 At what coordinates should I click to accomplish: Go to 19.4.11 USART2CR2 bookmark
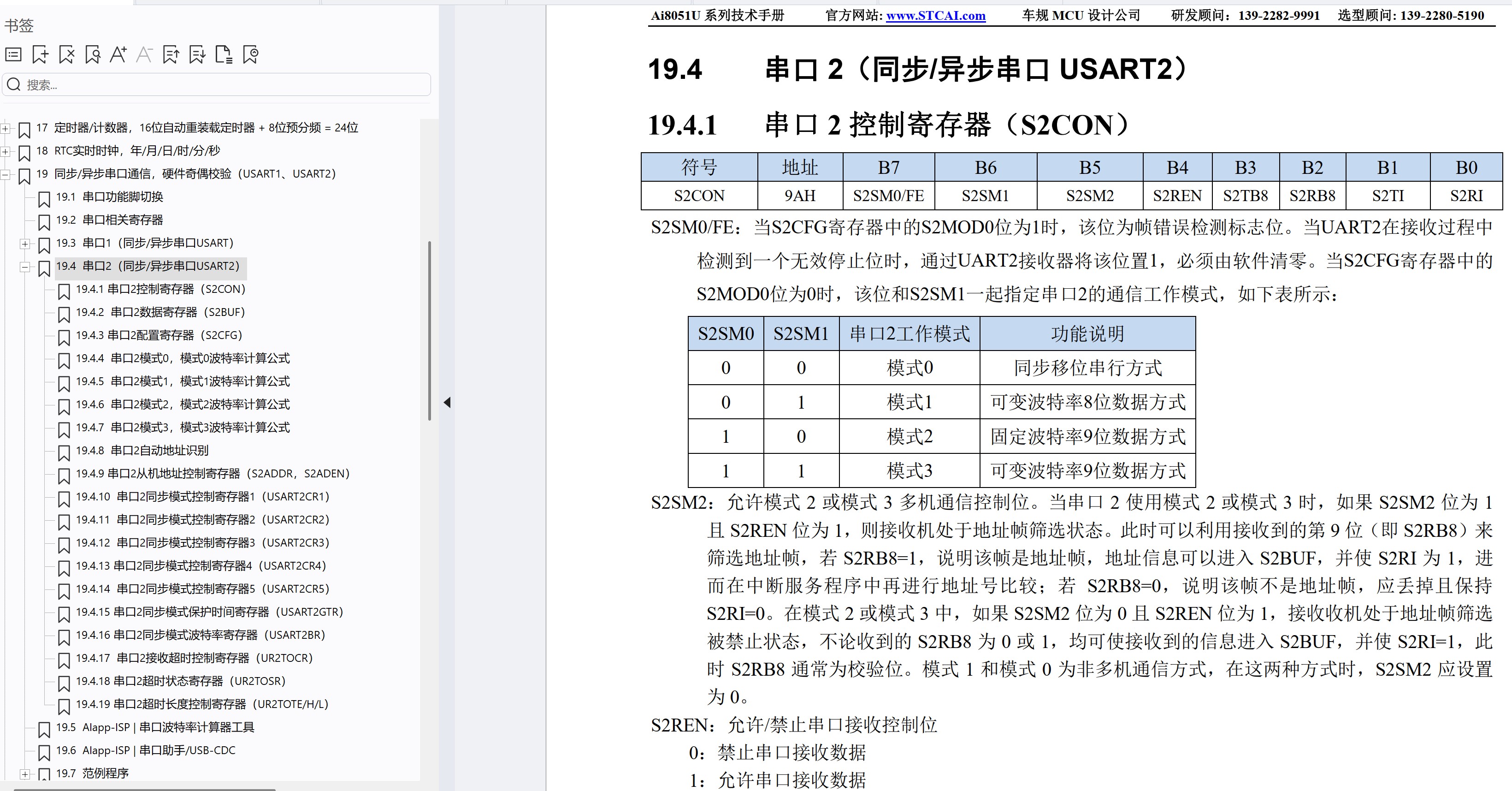(x=202, y=519)
